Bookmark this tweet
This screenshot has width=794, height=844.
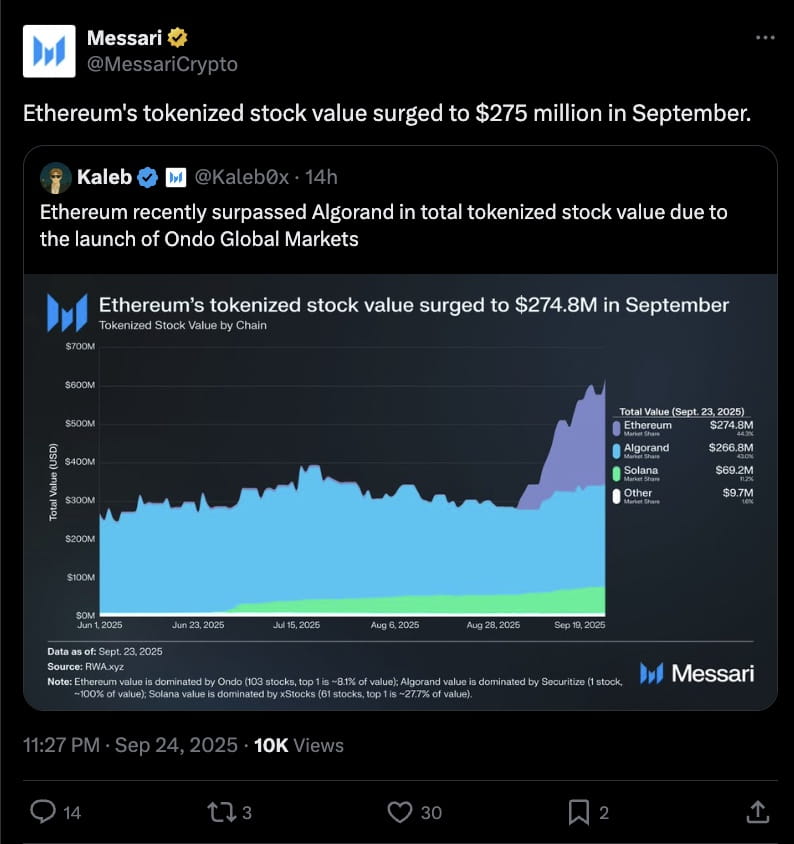click(579, 812)
